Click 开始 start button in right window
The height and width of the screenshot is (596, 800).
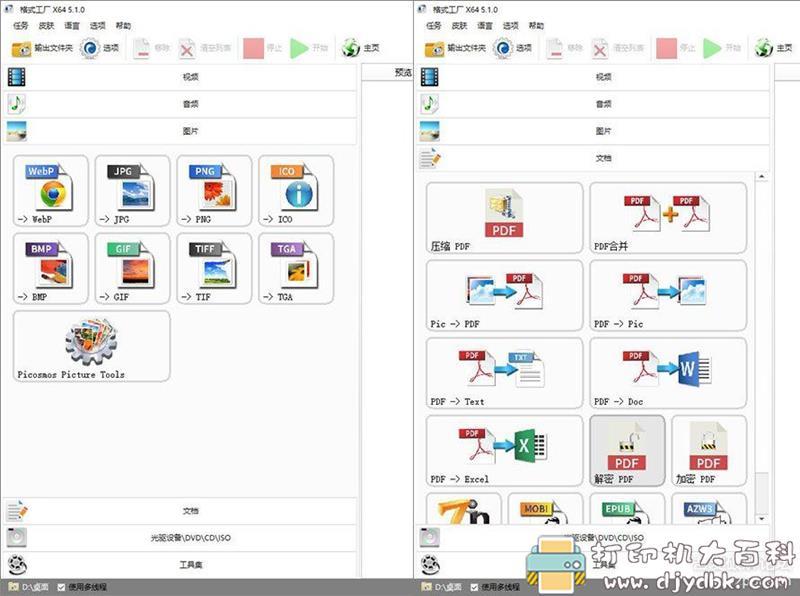click(x=722, y=48)
